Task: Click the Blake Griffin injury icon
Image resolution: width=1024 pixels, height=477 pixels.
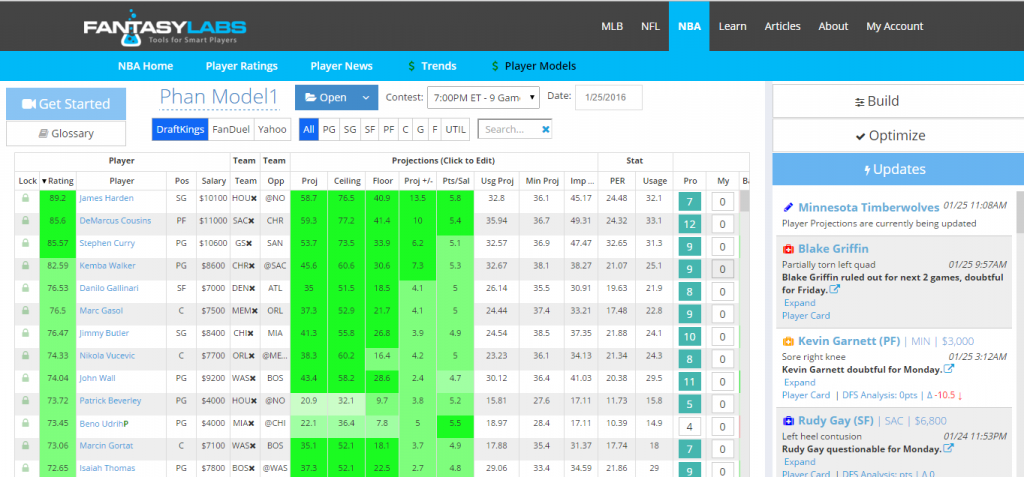Action: click(x=788, y=249)
